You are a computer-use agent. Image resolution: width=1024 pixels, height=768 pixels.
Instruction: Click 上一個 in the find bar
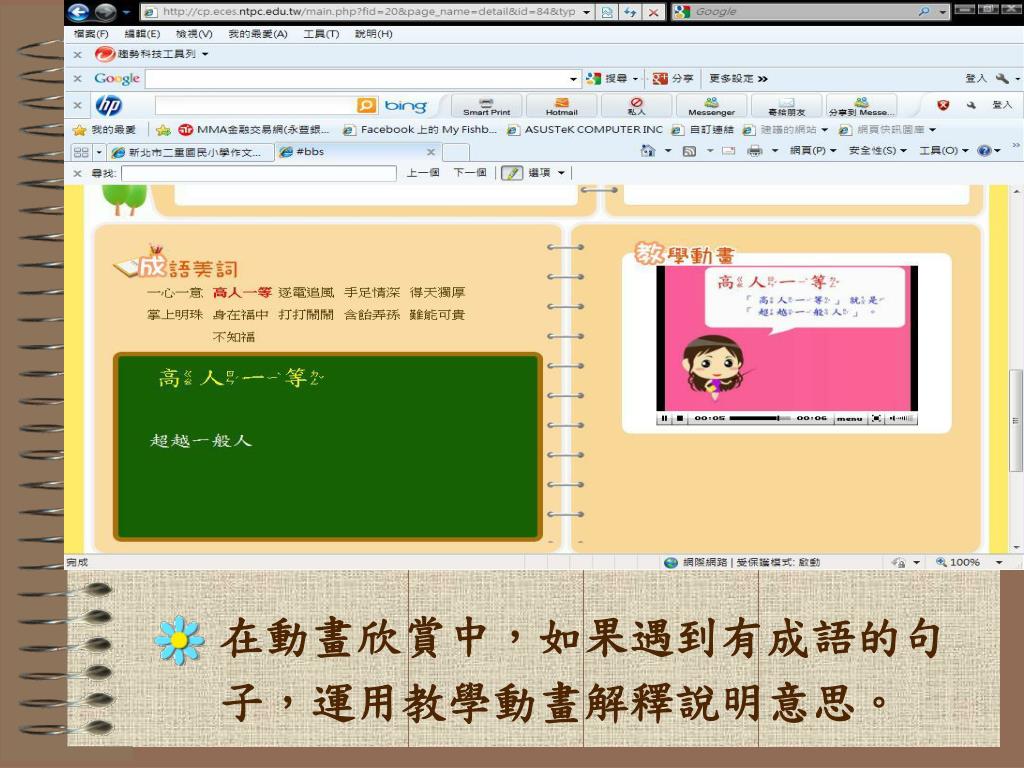[x=423, y=173]
